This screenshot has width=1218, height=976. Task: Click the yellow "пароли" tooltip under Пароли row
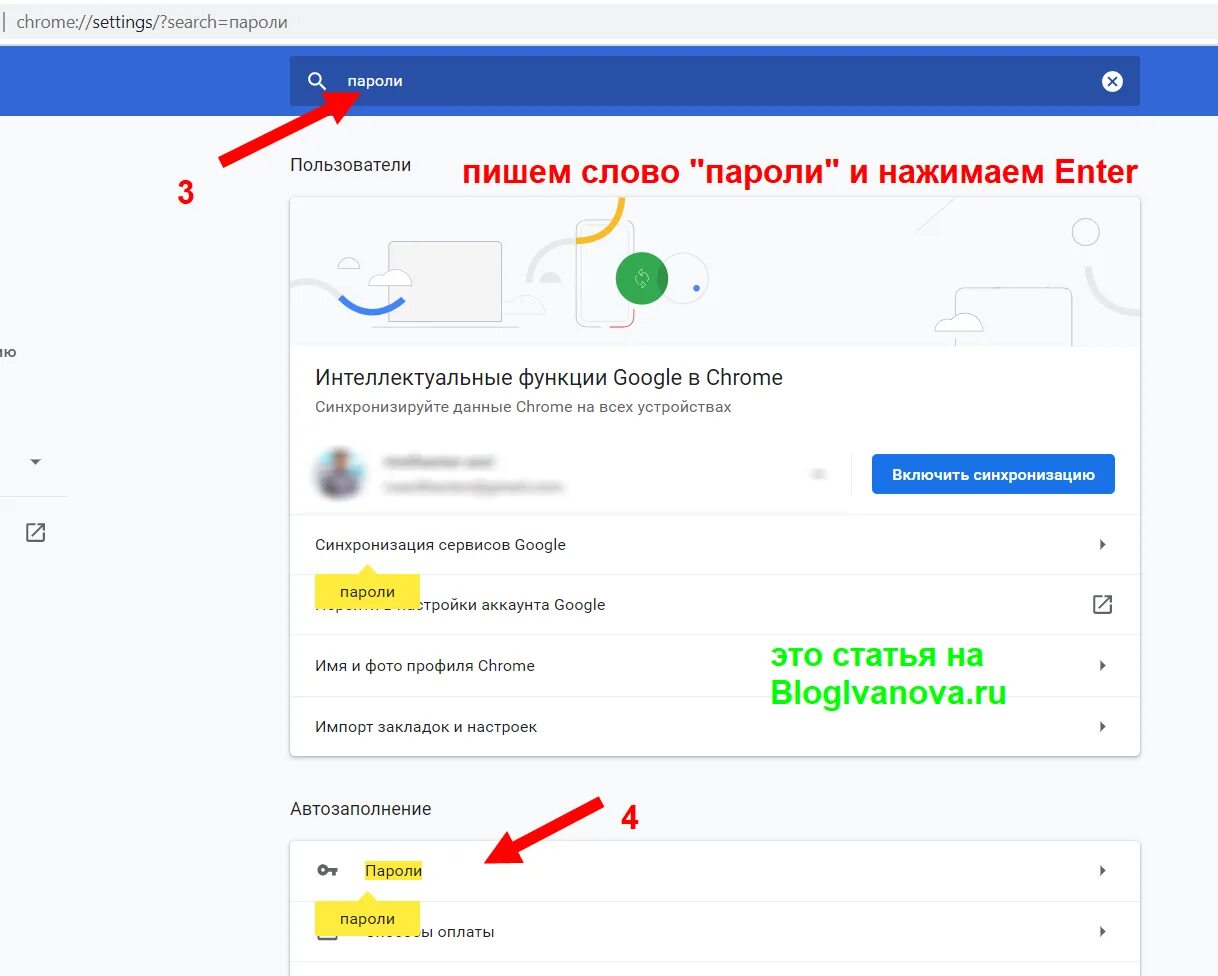coord(367,918)
